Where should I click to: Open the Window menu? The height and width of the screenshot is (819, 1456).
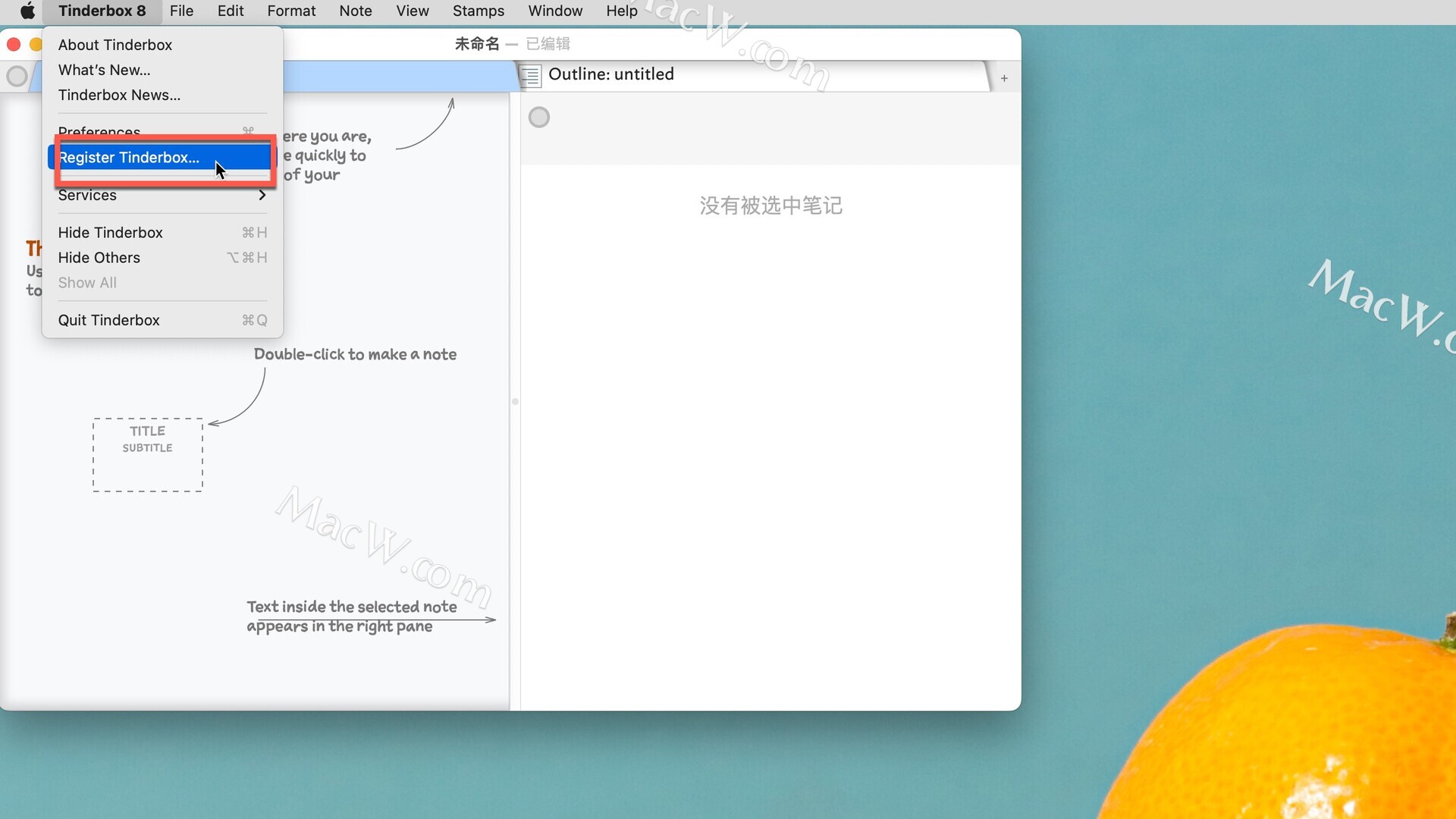pyautogui.click(x=555, y=11)
